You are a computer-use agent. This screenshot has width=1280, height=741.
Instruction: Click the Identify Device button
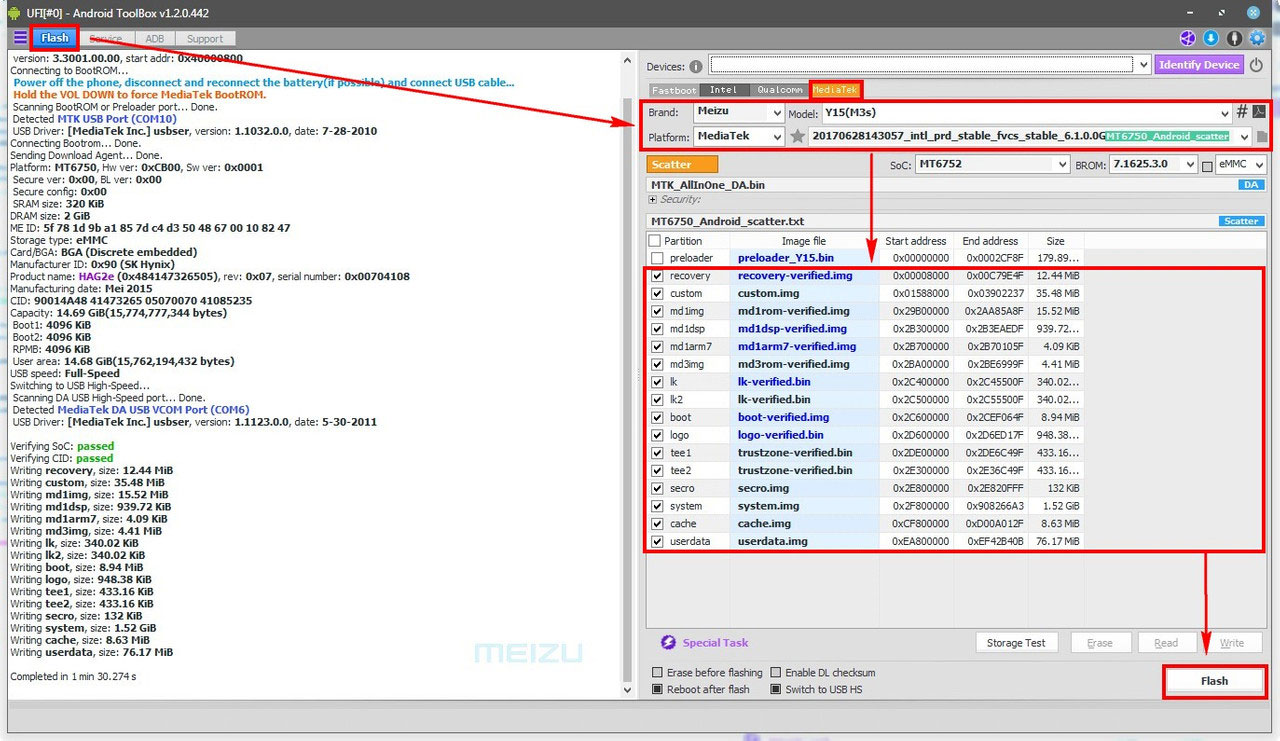click(x=1199, y=65)
